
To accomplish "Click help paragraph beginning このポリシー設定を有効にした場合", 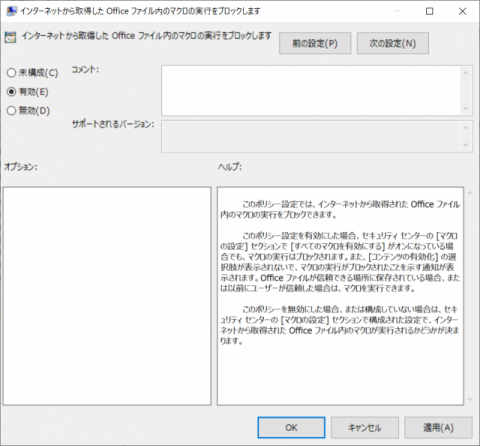I will (x=340, y=262).
